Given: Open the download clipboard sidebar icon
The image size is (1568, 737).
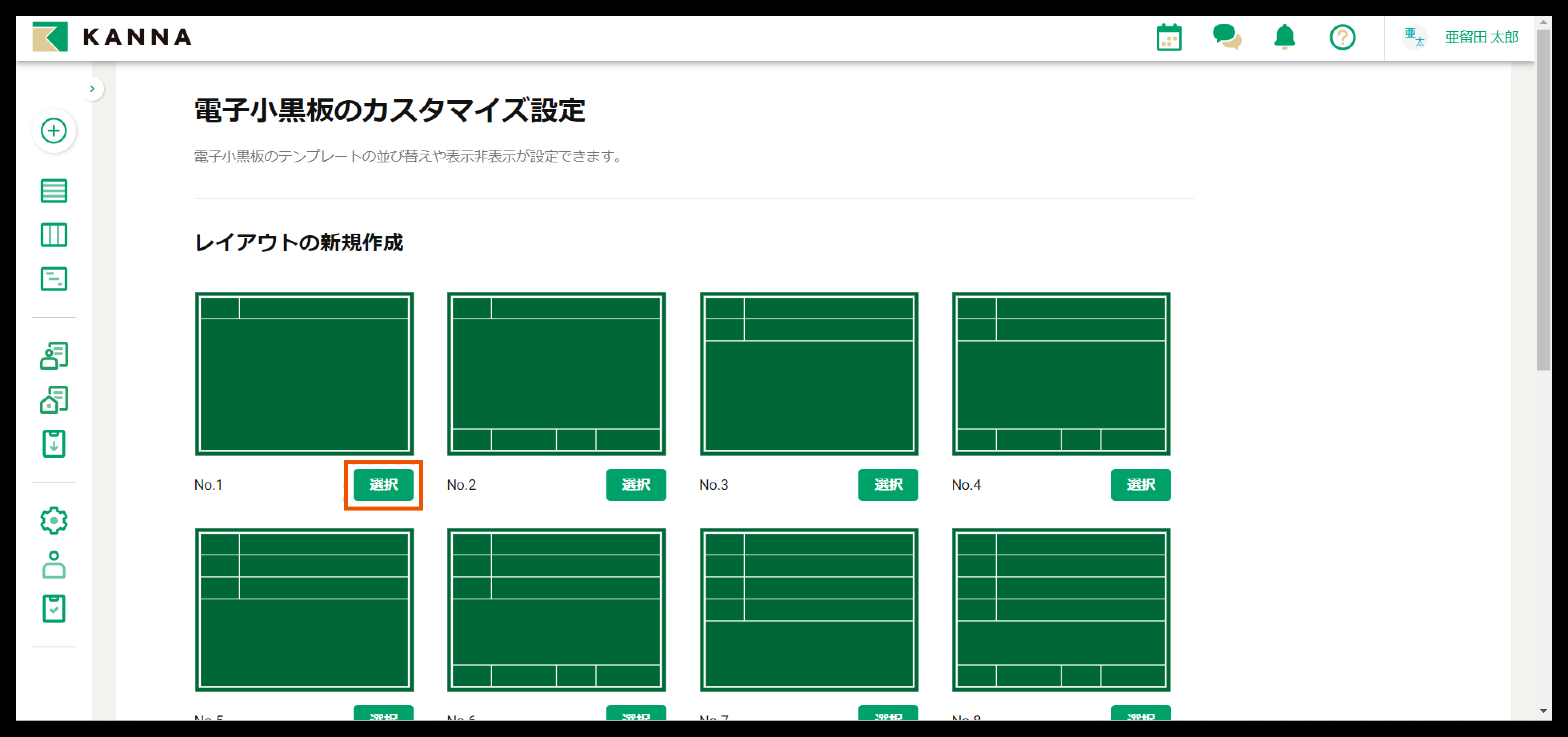Looking at the screenshot, I should click(x=54, y=443).
